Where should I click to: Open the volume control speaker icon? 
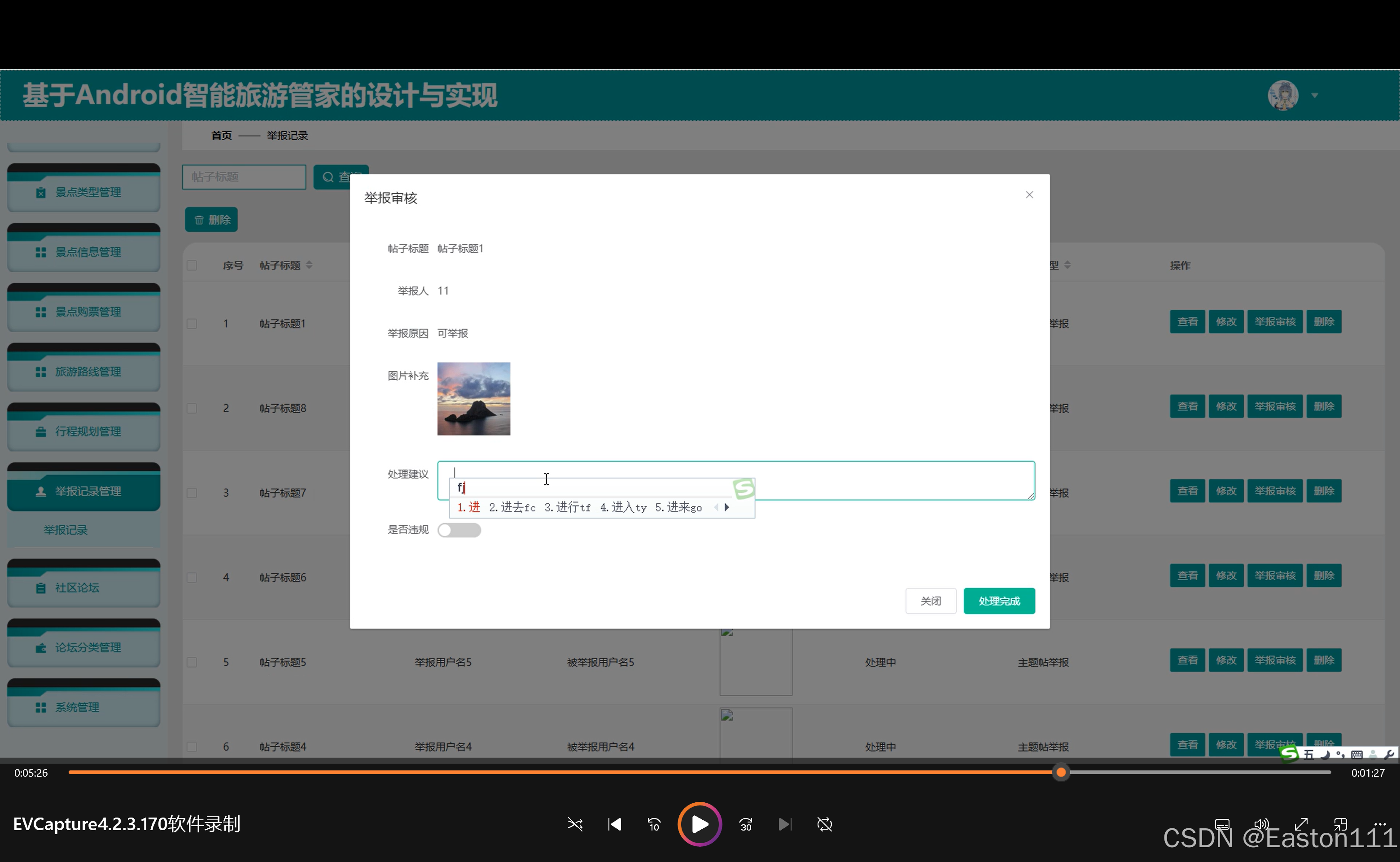click(1261, 824)
